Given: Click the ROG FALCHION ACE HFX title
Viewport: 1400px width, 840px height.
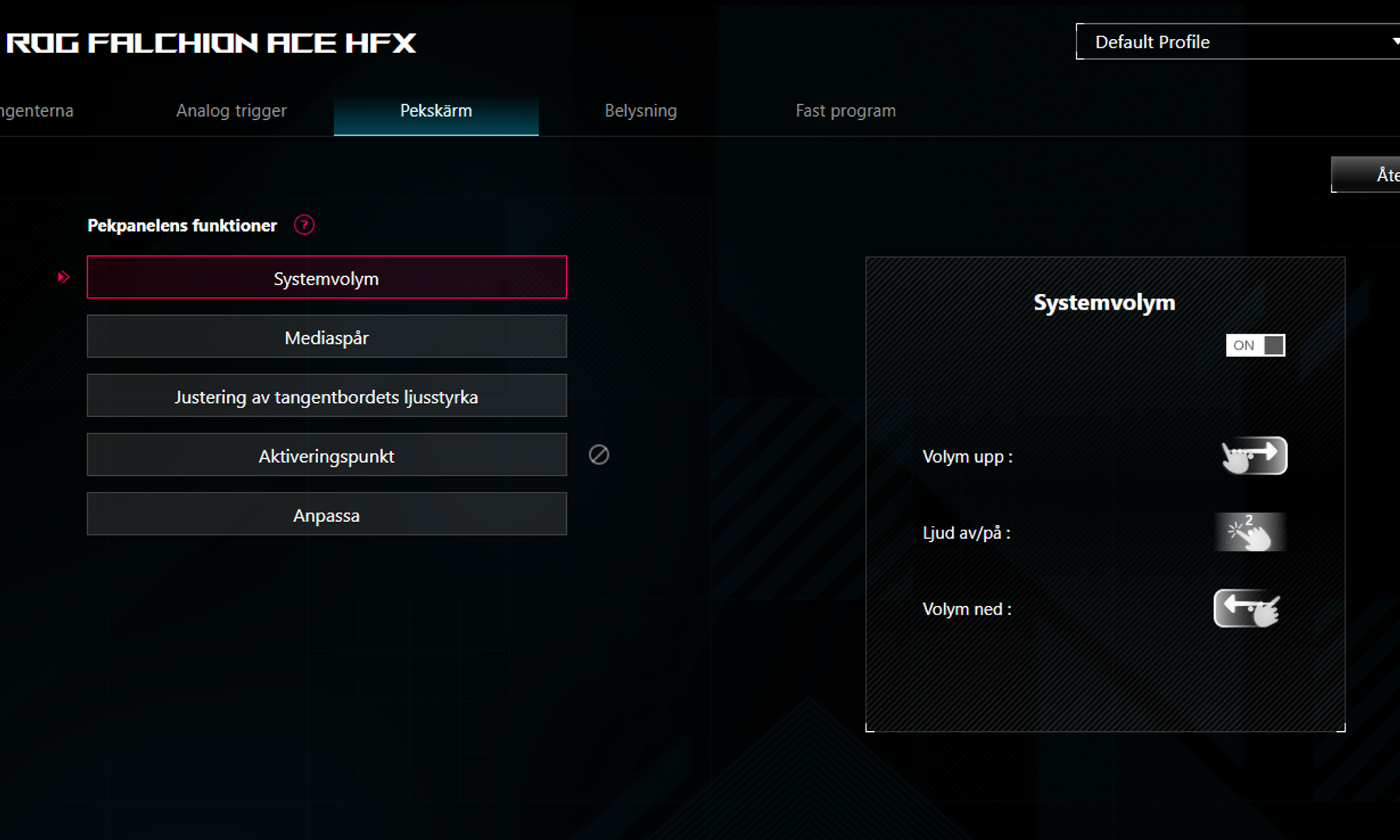Looking at the screenshot, I should click(x=211, y=43).
